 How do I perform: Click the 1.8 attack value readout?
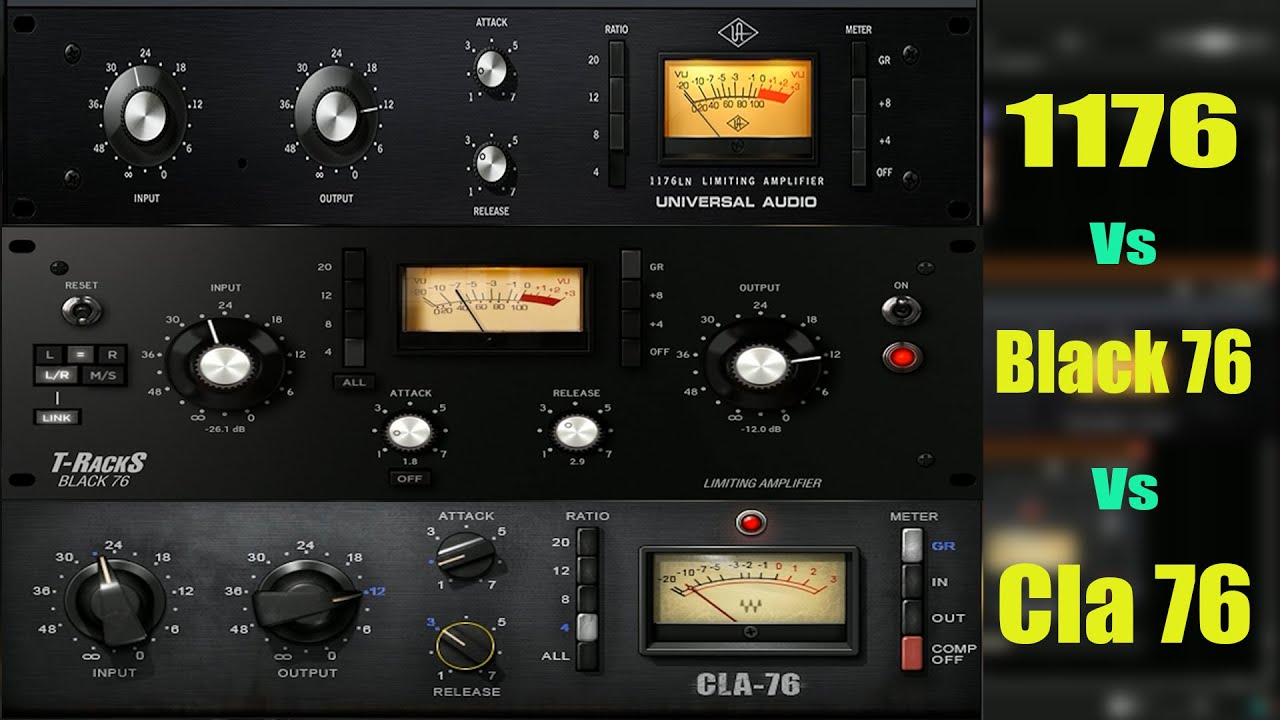point(409,462)
